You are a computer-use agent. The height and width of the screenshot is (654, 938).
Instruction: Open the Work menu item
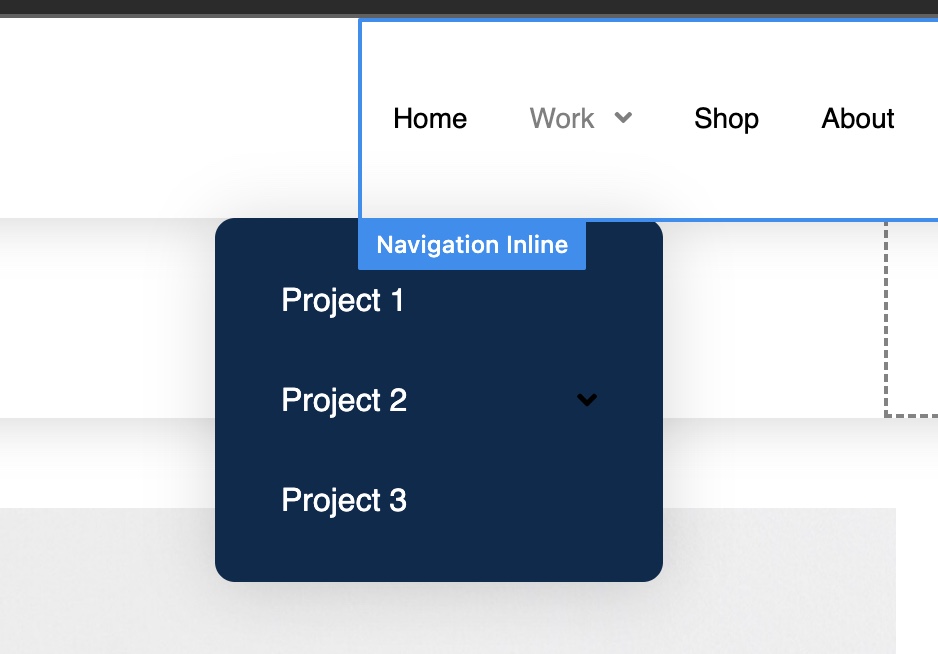[x=562, y=118]
